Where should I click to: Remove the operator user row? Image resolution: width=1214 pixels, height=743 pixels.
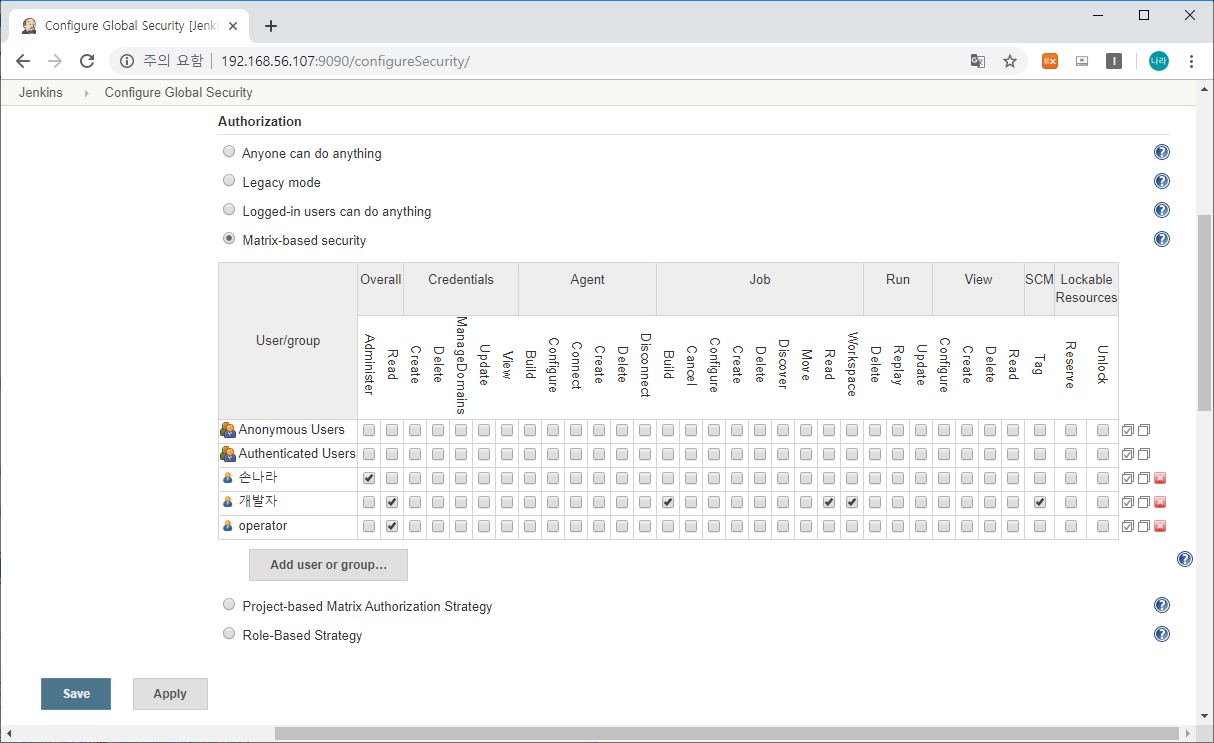click(1160, 526)
